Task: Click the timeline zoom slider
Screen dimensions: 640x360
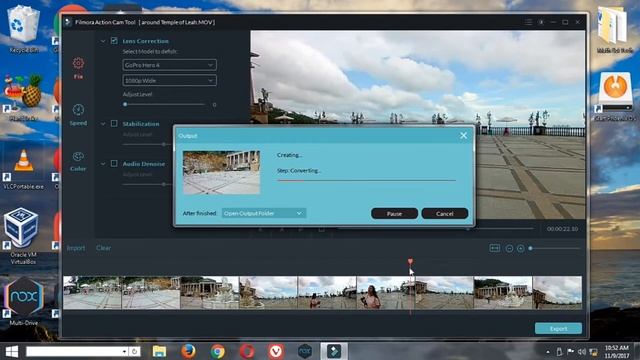Action: [554, 248]
